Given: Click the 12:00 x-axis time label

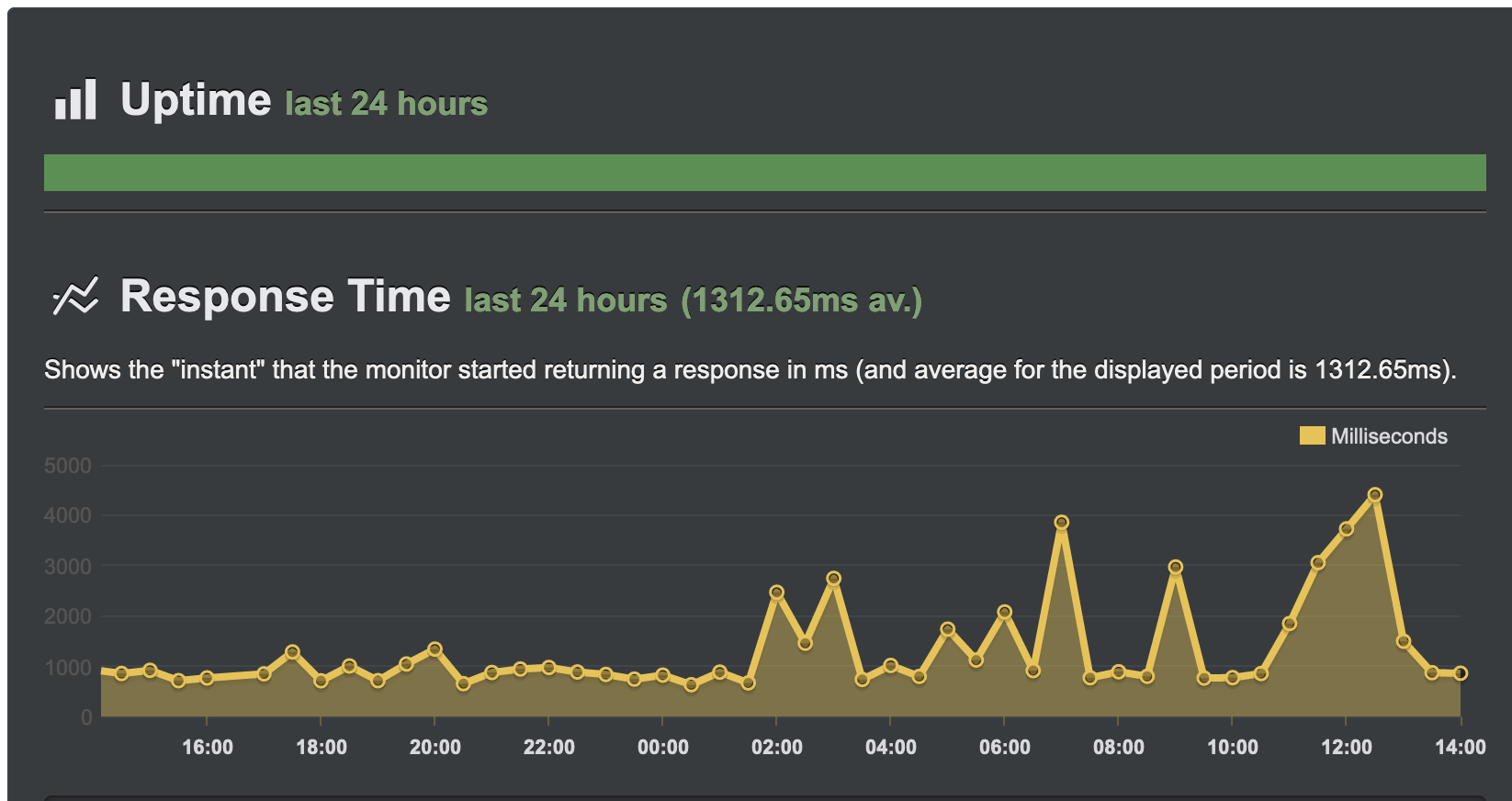Looking at the screenshot, I should point(1347,747).
